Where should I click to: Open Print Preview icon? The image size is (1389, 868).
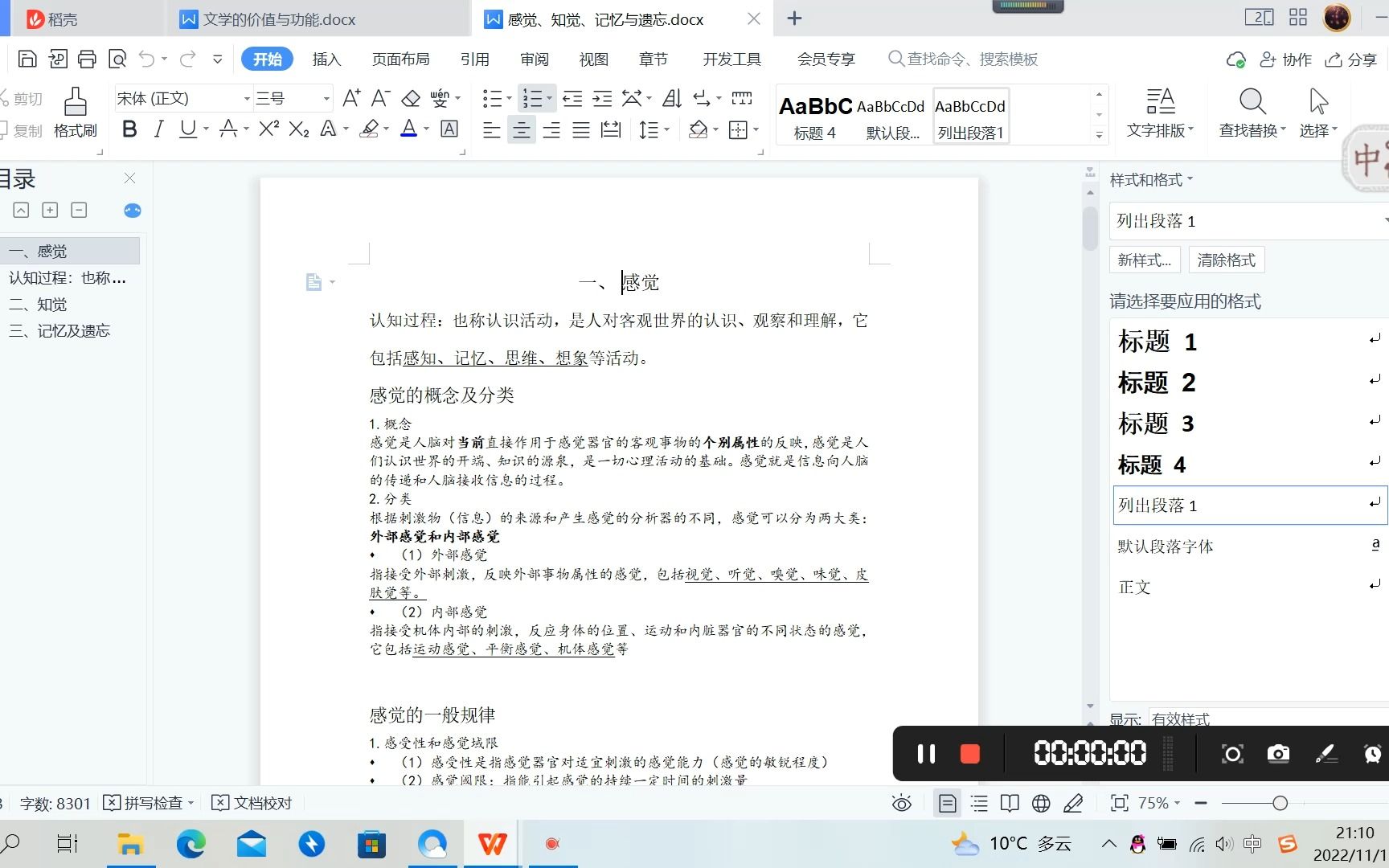coord(117,59)
